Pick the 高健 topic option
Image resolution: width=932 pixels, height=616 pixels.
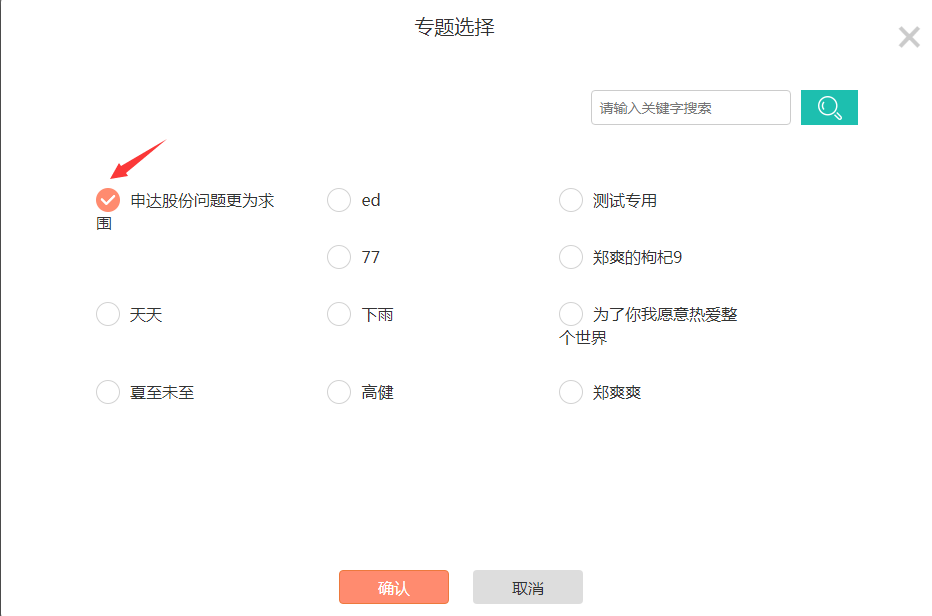[339, 392]
